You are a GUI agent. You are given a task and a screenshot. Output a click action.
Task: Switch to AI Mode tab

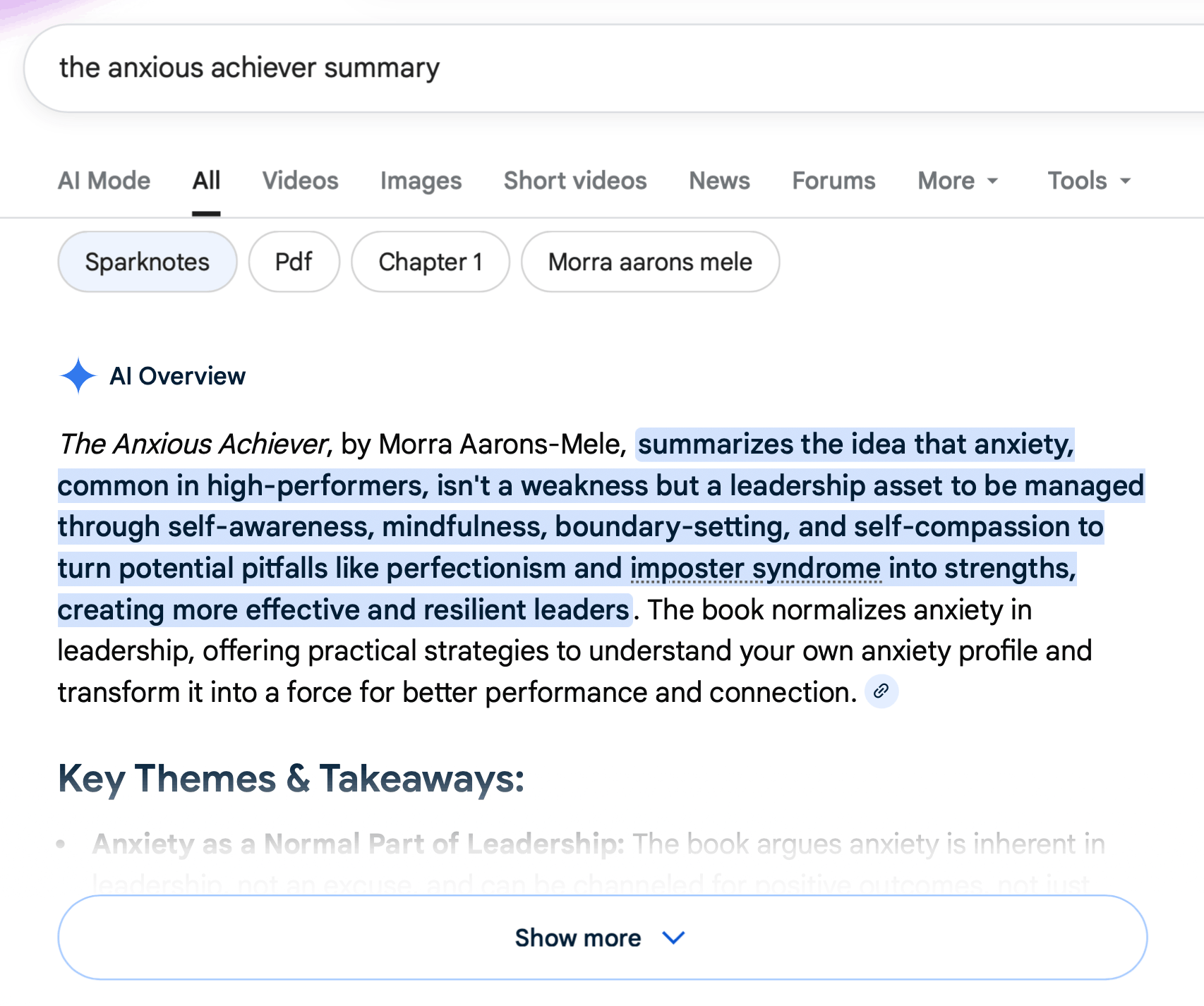[x=104, y=181]
